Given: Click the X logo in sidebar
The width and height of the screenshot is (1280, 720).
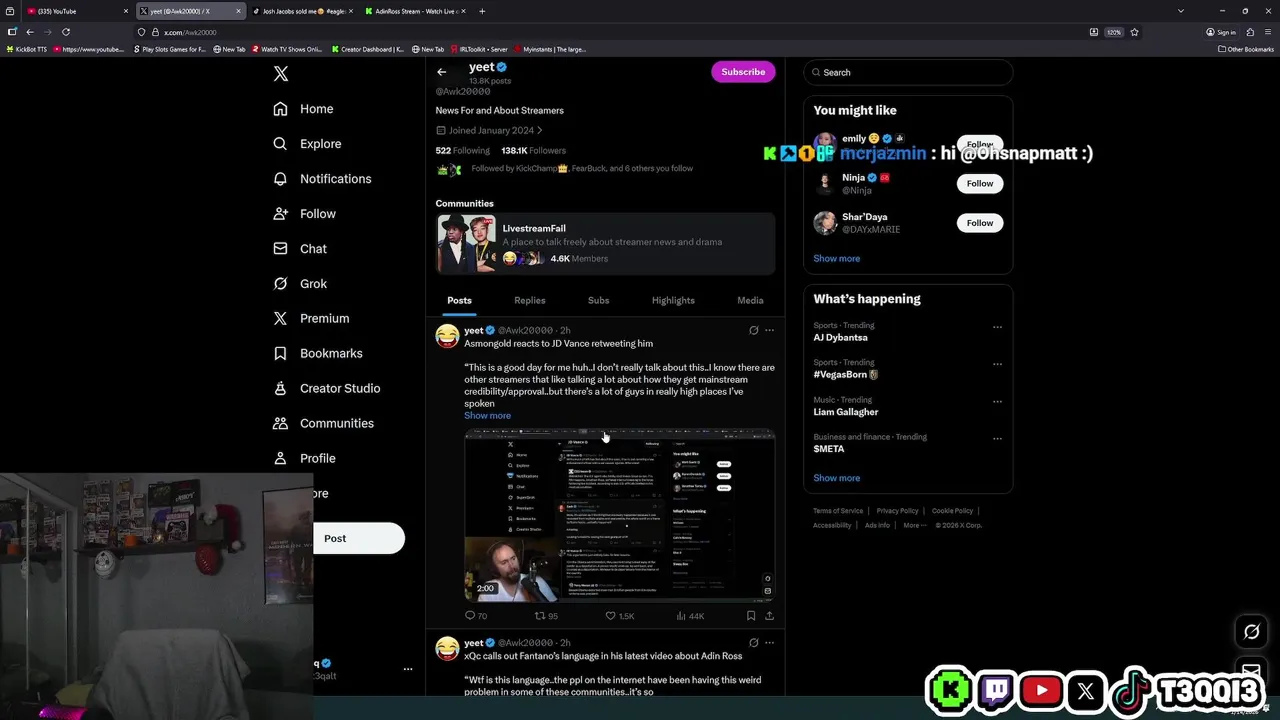Looking at the screenshot, I should (281, 74).
